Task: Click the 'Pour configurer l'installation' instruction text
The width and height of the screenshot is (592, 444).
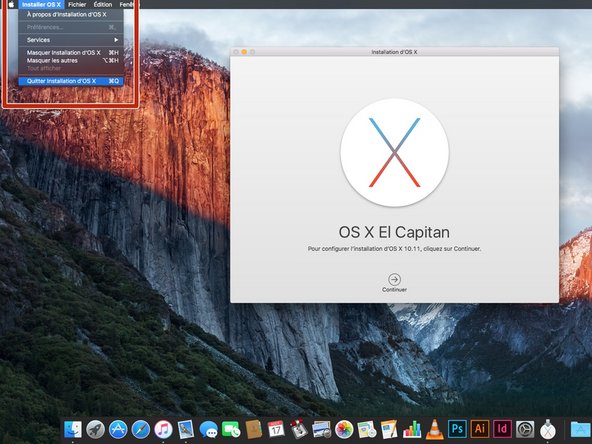Action: 394,249
